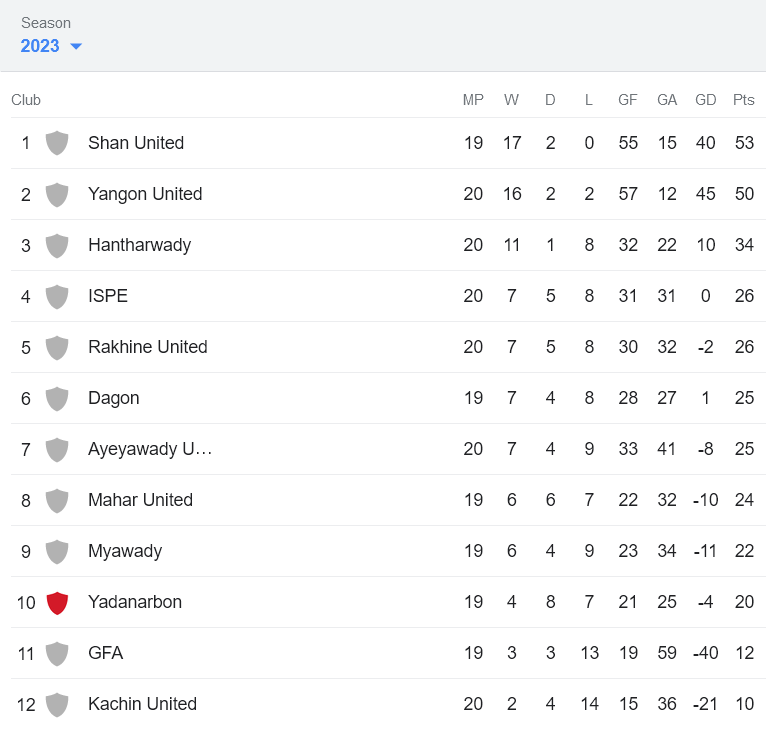Click Dagon's club crest icon
Viewport: 766px width, 731px height.
tap(57, 398)
